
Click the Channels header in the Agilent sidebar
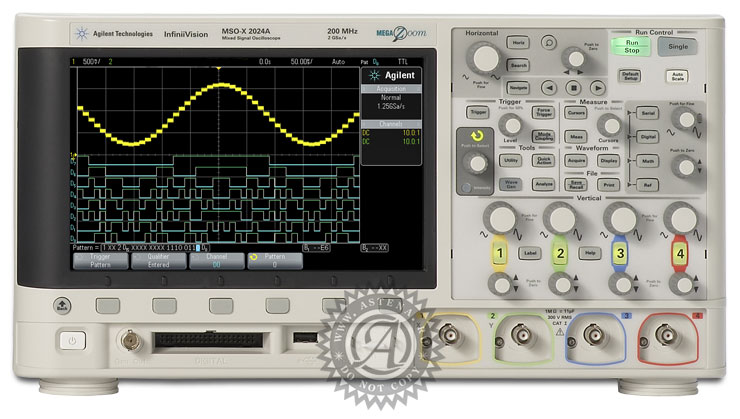pyautogui.click(x=391, y=124)
